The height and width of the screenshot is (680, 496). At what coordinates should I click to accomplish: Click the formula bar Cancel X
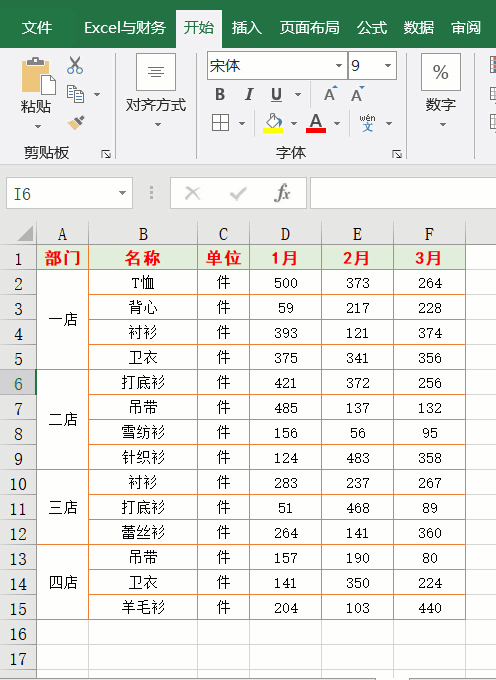pyautogui.click(x=193, y=193)
